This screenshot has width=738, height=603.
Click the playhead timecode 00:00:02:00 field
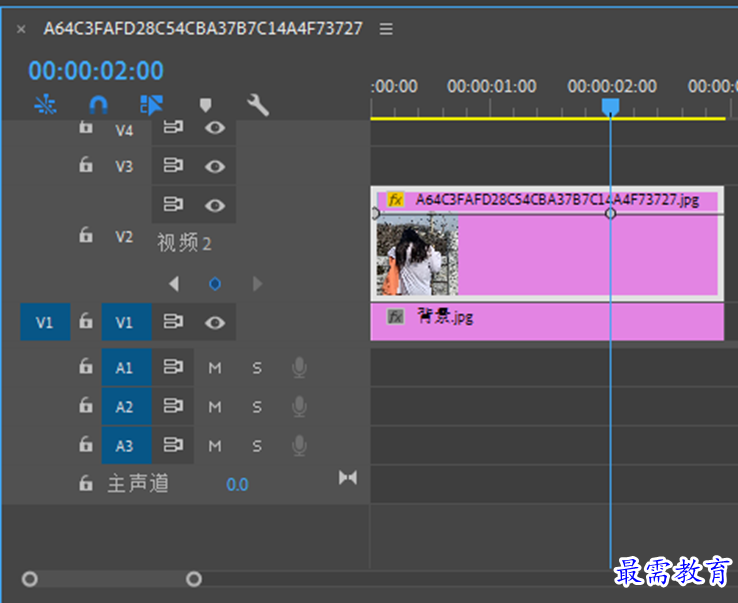96,71
